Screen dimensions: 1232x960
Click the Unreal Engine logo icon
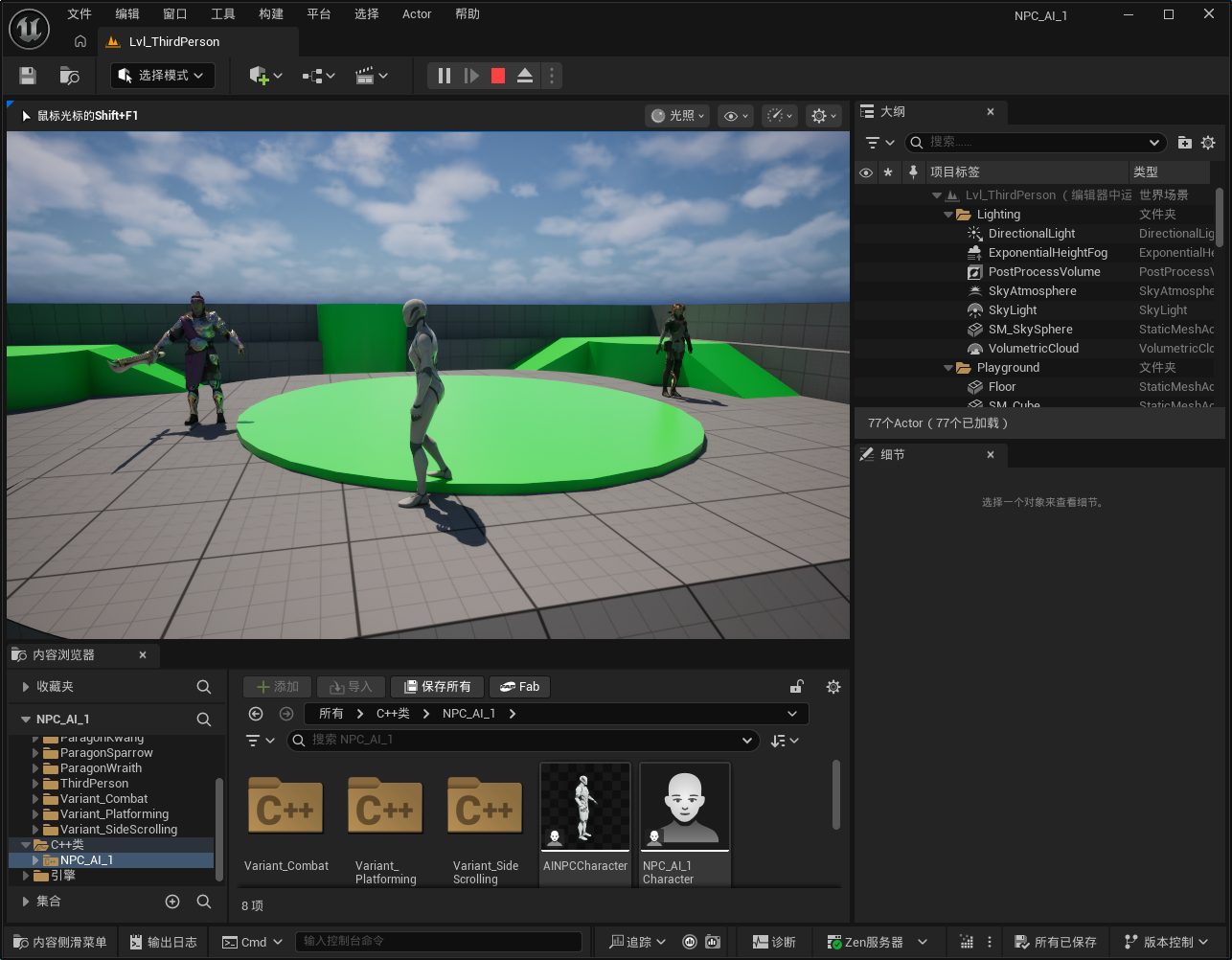click(x=29, y=29)
